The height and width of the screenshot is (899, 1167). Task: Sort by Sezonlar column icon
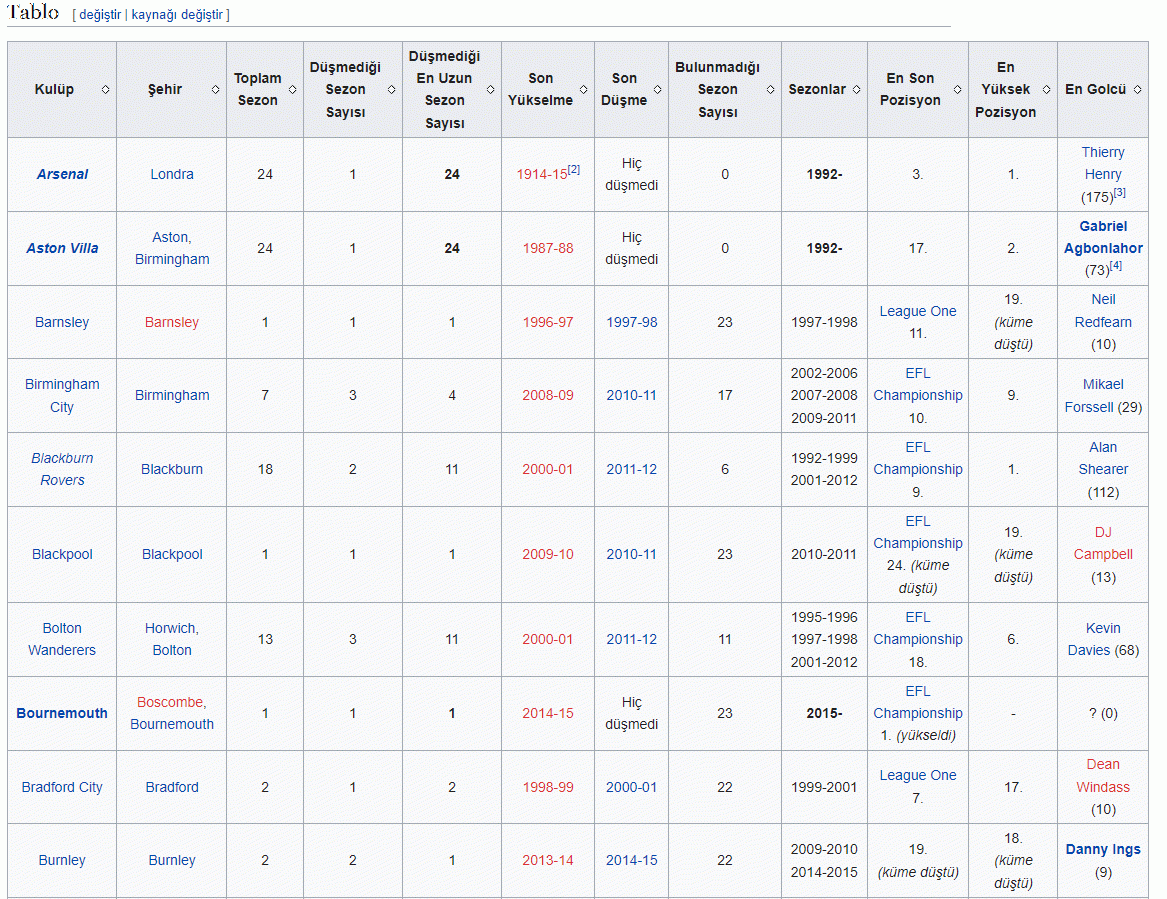tap(856, 90)
